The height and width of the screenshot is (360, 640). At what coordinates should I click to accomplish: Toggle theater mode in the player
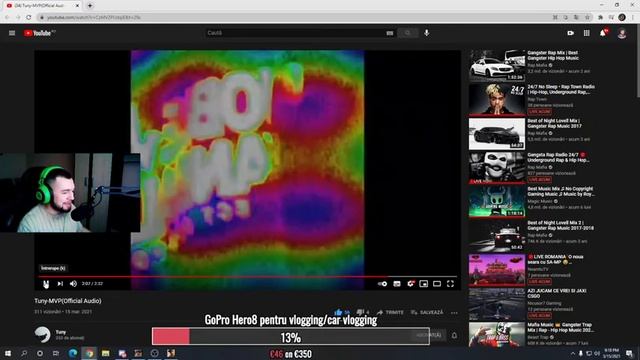437,284
